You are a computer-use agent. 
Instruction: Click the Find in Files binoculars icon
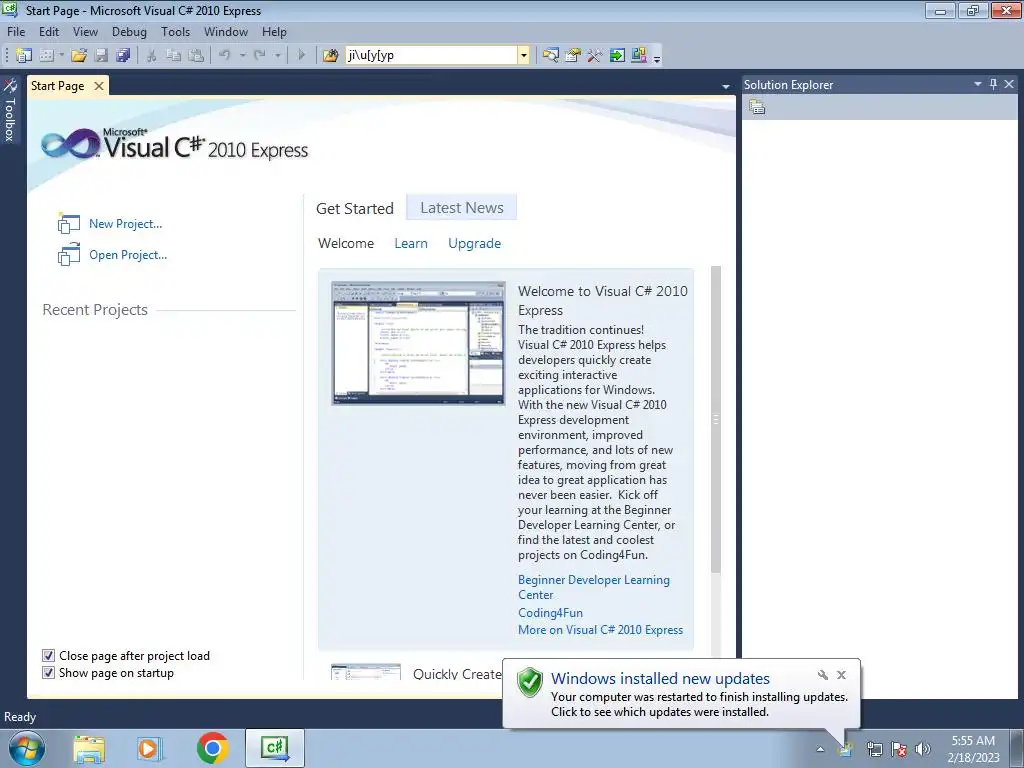coord(330,56)
